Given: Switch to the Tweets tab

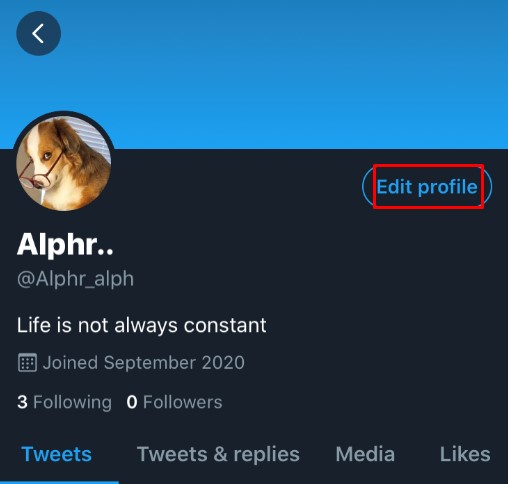Looking at the screenshot, I should [56, 454].
